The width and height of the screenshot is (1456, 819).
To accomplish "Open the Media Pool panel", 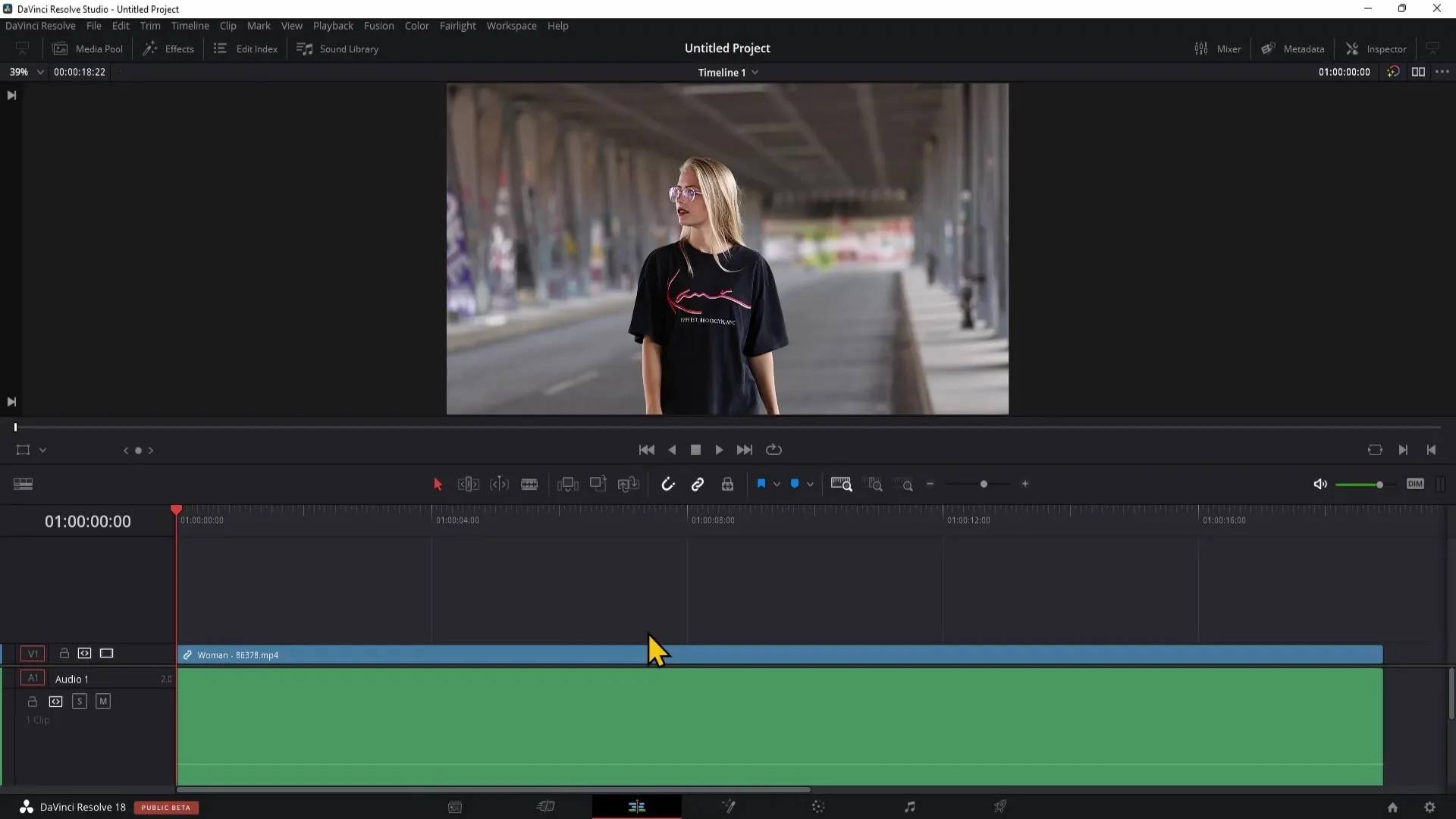I will [87, 49].
